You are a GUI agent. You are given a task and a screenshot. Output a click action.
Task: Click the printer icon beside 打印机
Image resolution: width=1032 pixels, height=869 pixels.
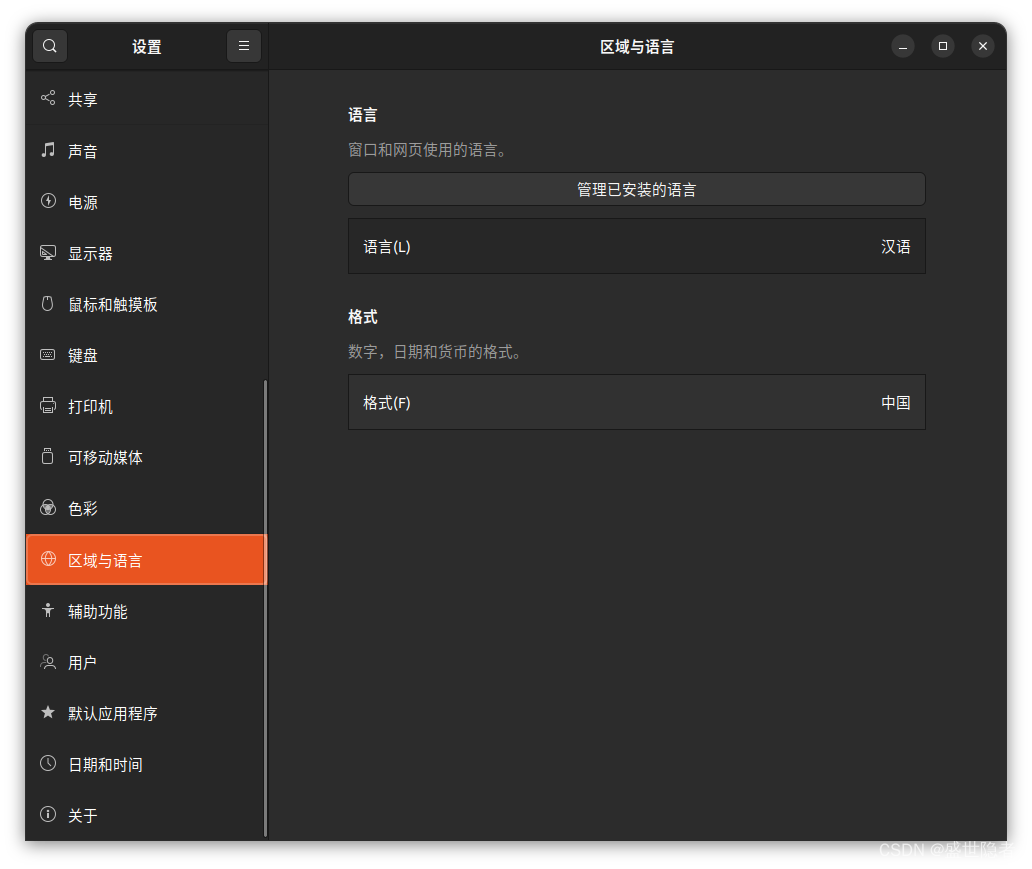48,406
